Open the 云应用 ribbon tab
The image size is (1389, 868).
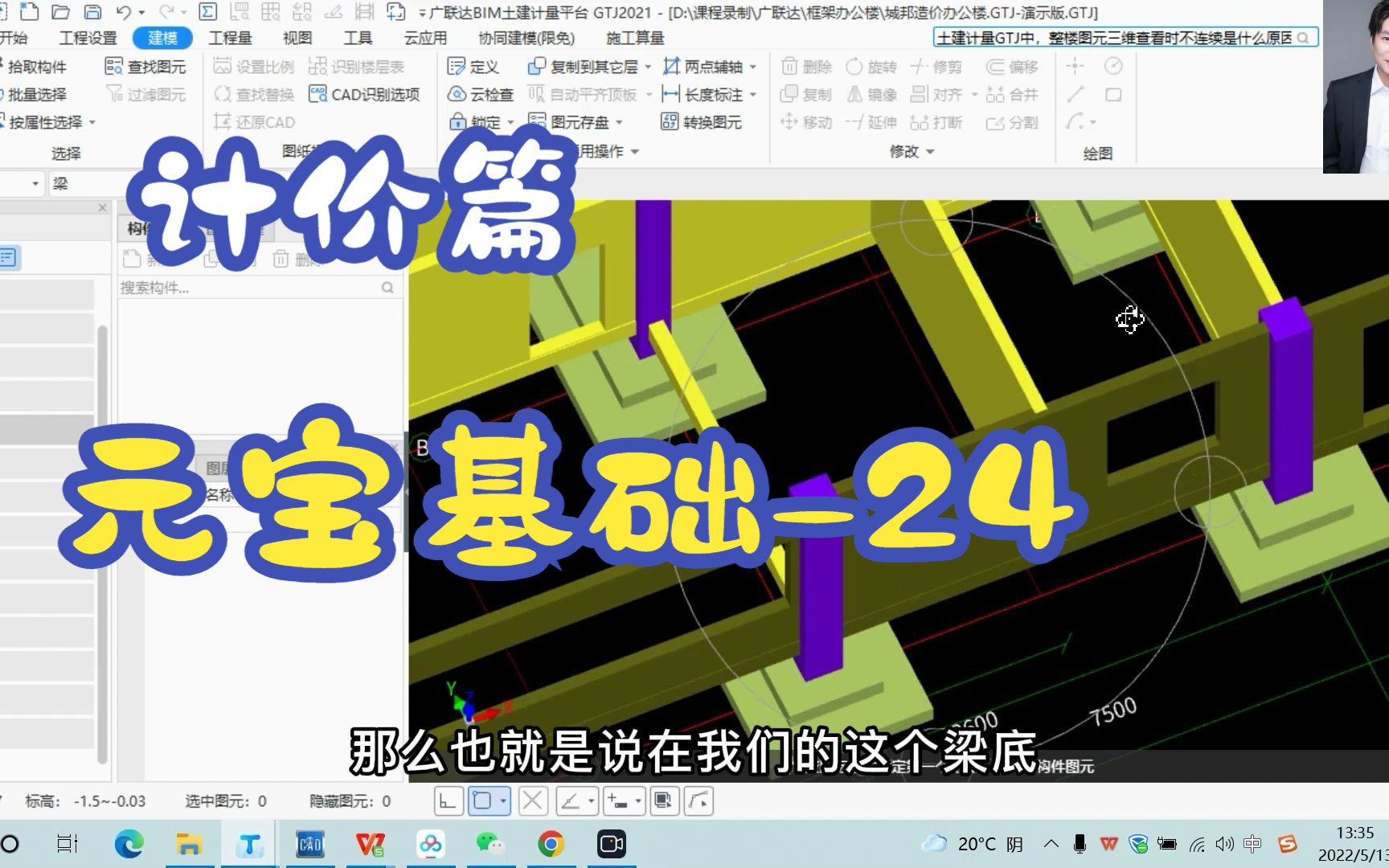click(x=425, y=38)
